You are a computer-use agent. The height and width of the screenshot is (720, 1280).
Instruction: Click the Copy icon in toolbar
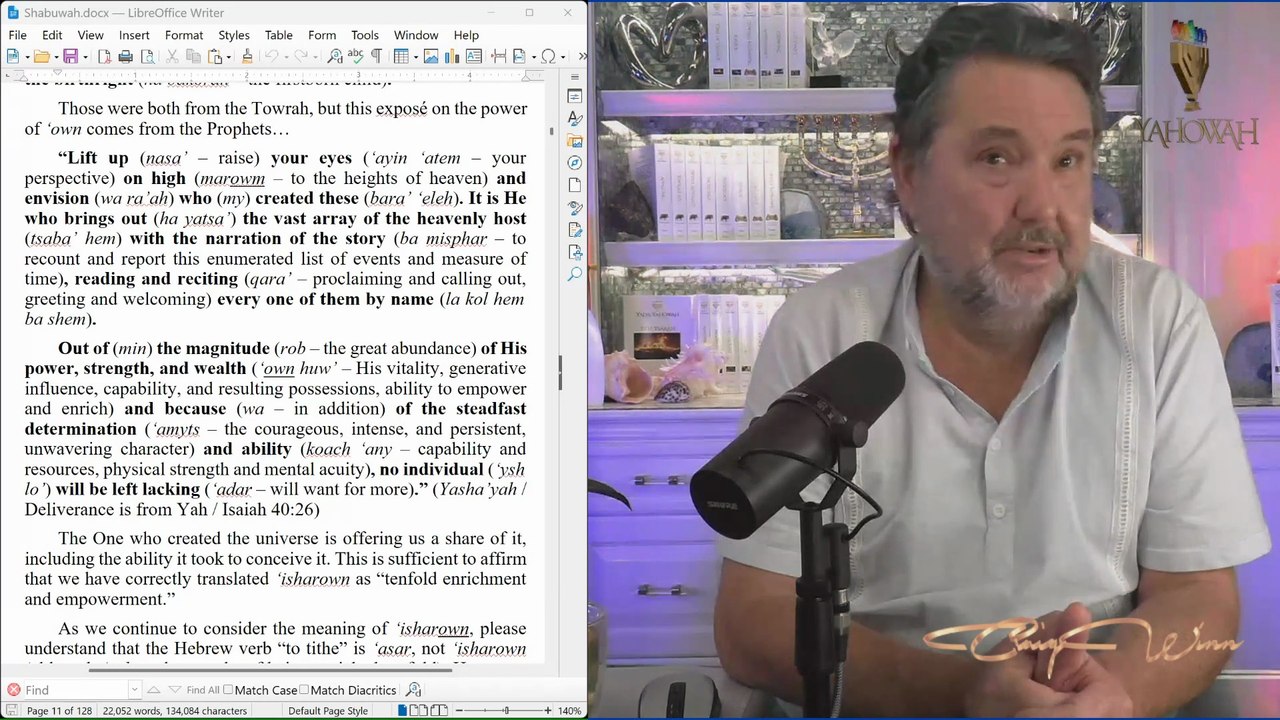tap(194, 57)
